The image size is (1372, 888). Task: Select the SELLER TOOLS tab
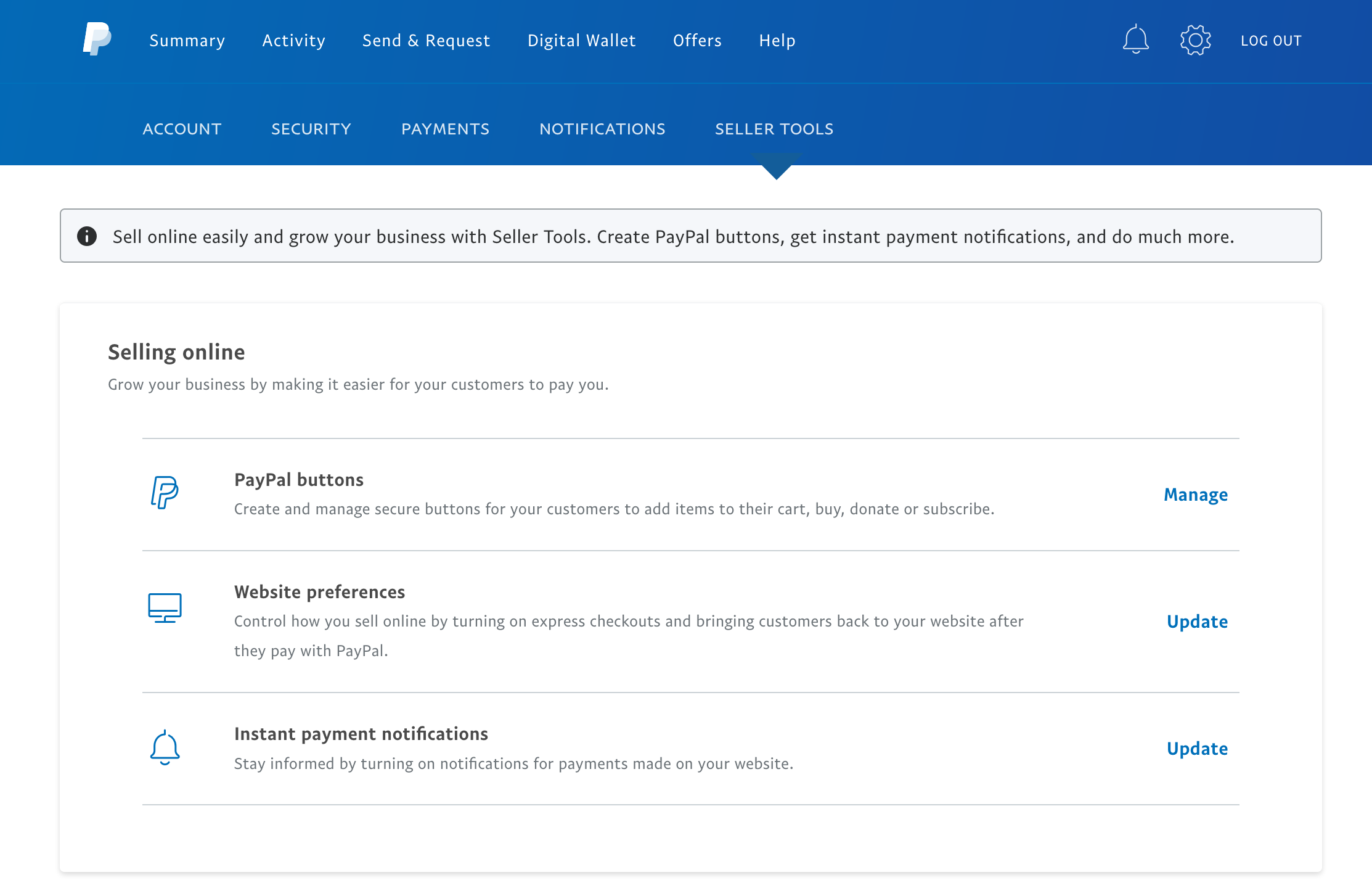[x=774, y=129]
